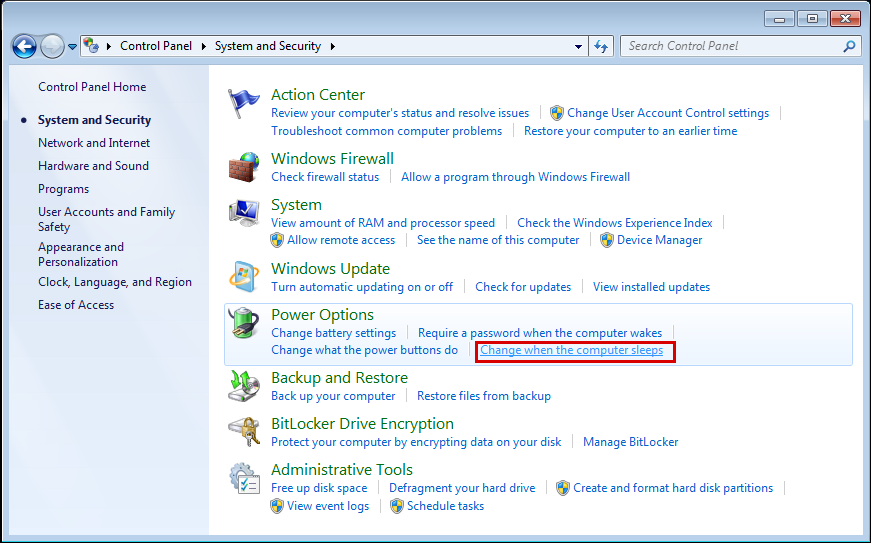
Task: Click the Windows Update icon
Action: [x=244, y=277]
